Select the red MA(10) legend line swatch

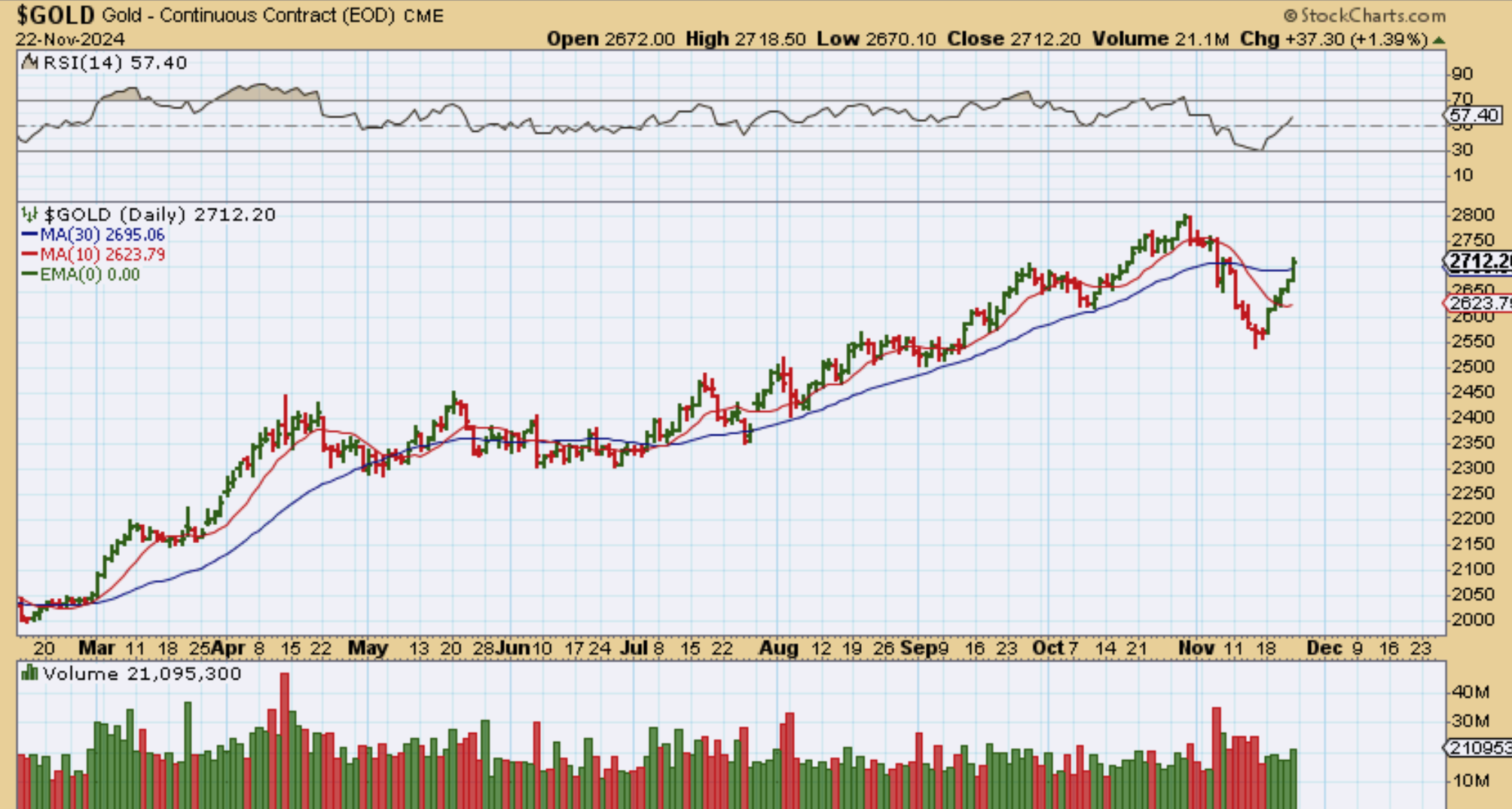click(x=30, y=255)
